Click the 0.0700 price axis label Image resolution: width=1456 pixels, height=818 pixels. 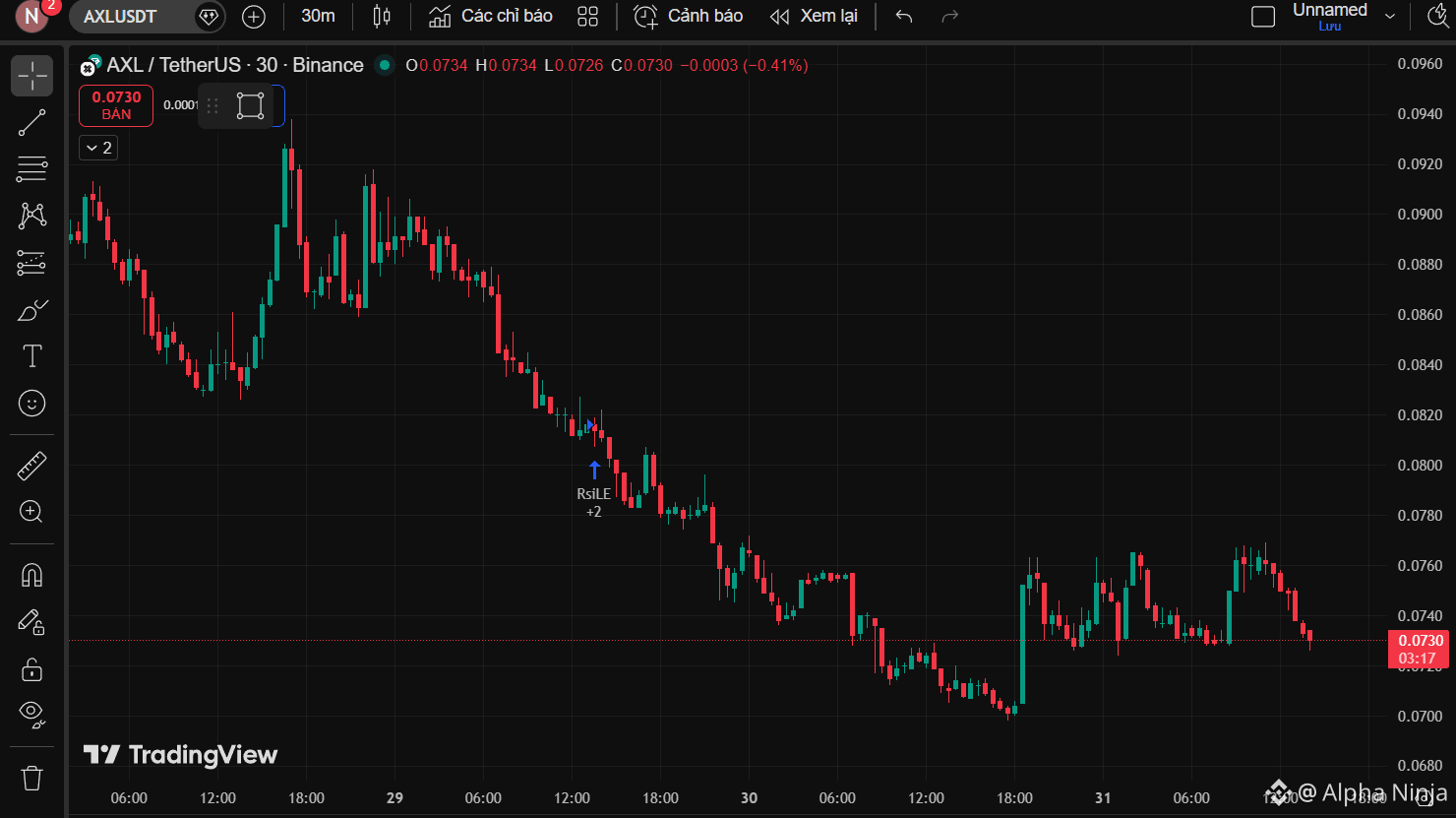pyautogui.click(x=1420, y=717)
